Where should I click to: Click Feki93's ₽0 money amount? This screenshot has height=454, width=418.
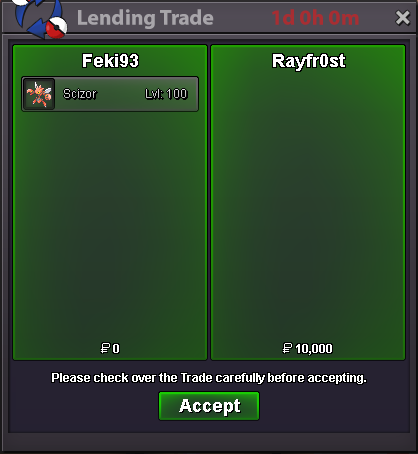point(110,349)
